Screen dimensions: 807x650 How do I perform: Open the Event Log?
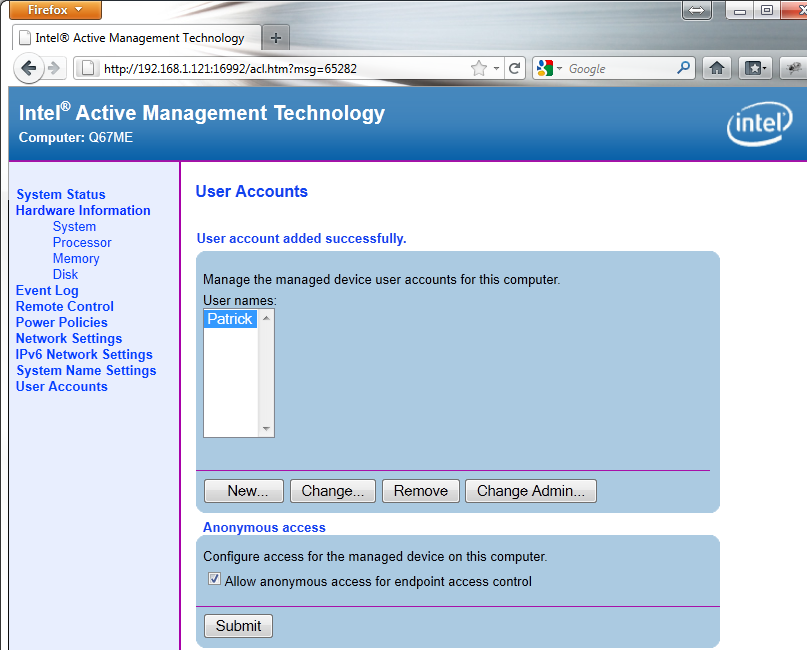pyautogui.click(x=47, y=291)
